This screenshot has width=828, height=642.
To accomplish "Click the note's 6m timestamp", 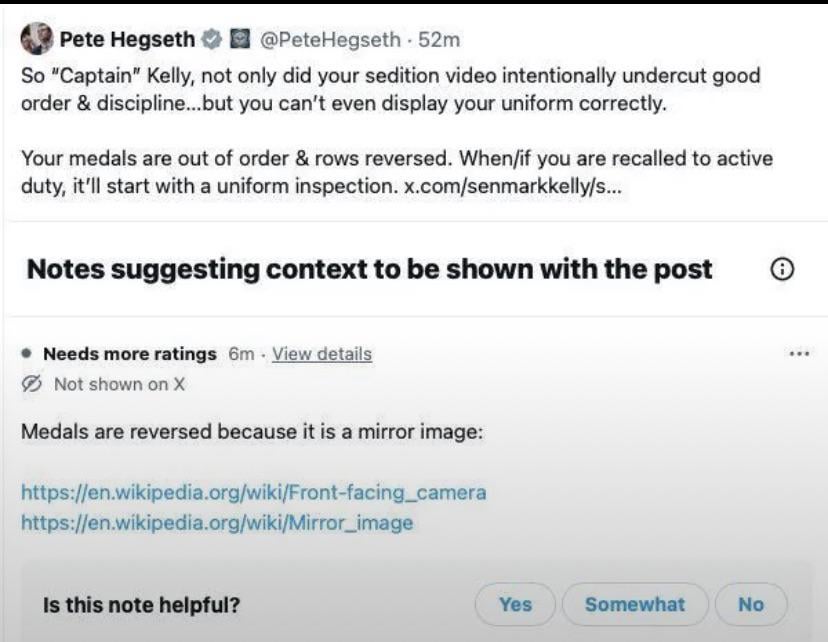I will click(x=240, y=354).
